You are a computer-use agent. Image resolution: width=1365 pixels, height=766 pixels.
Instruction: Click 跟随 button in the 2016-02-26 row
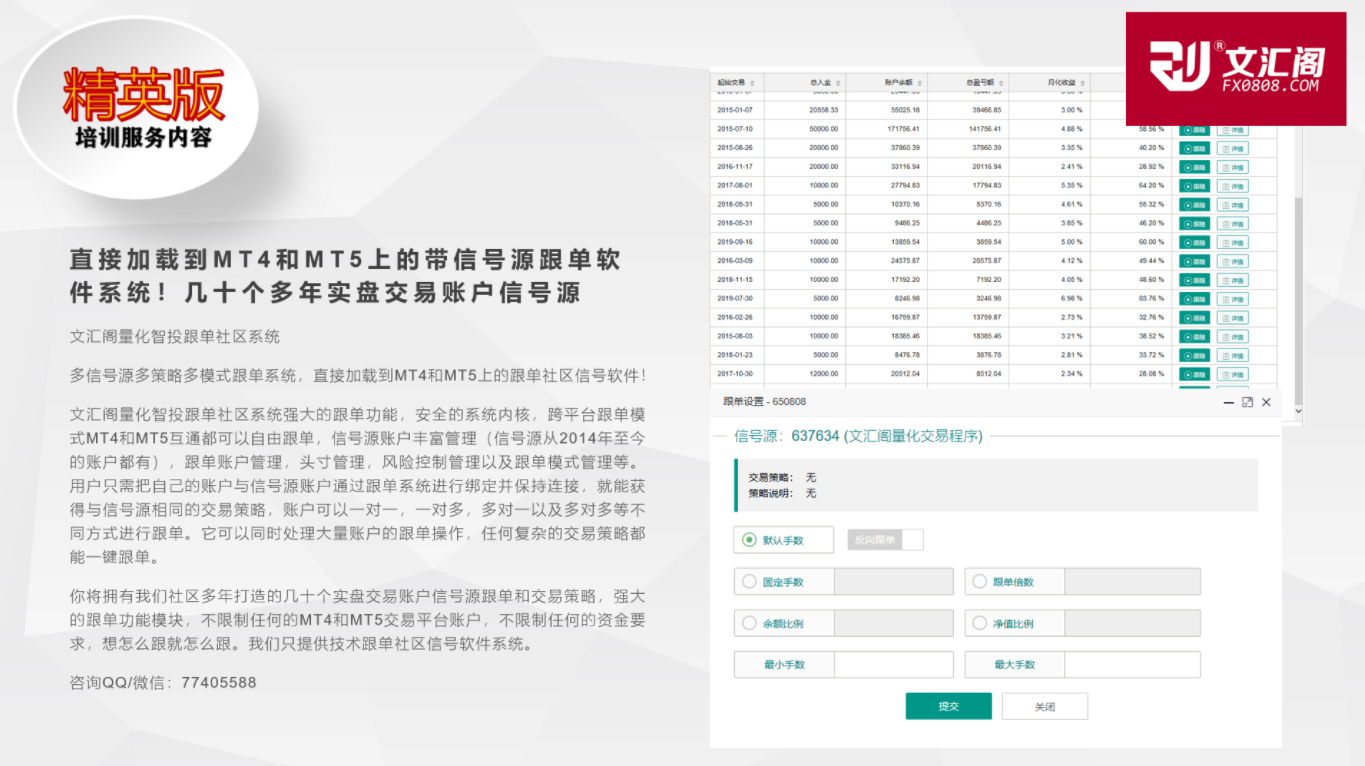click(1194, 318)
